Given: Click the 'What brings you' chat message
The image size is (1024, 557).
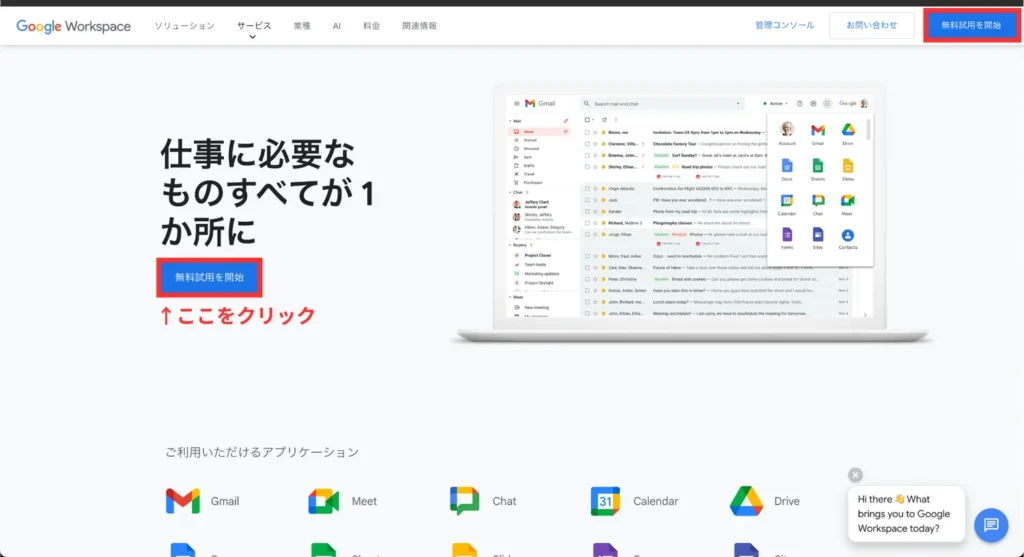Looking at the screenshot, I should pos(905,514).
